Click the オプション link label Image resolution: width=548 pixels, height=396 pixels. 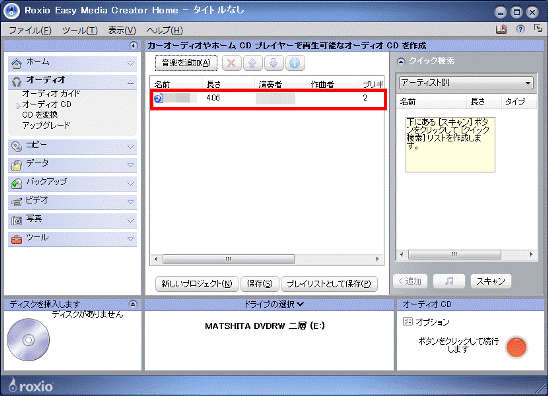[x=432, y=322]
